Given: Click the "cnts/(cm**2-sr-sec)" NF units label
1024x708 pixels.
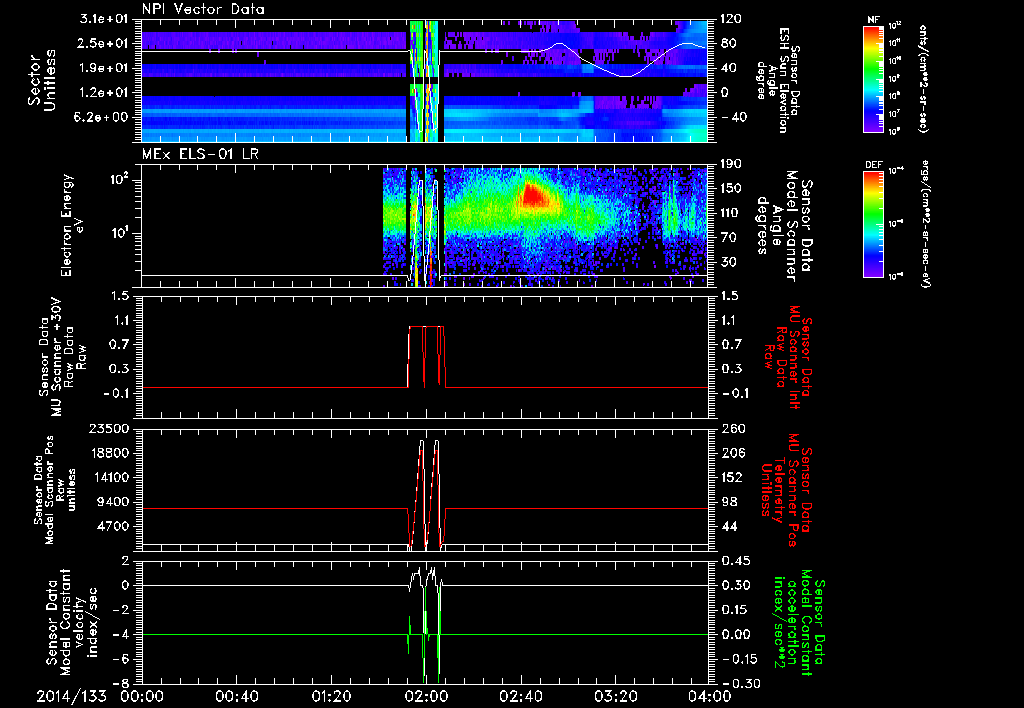Looking at the screenshot, I should [x=923, y=78].
